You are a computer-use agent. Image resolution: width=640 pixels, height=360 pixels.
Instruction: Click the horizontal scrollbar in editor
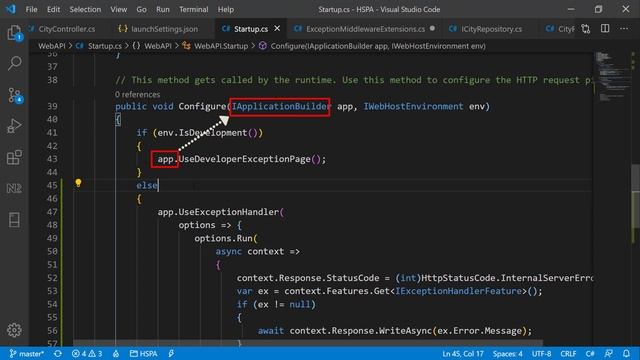click(x=308, y=344)
